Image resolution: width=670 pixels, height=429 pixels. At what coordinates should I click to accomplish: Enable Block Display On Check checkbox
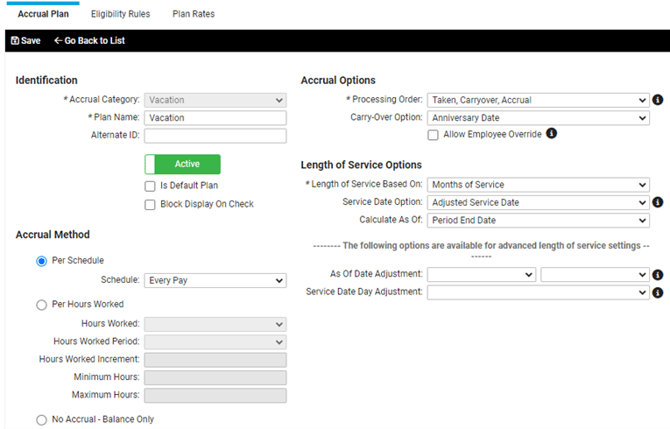[150, 205]
